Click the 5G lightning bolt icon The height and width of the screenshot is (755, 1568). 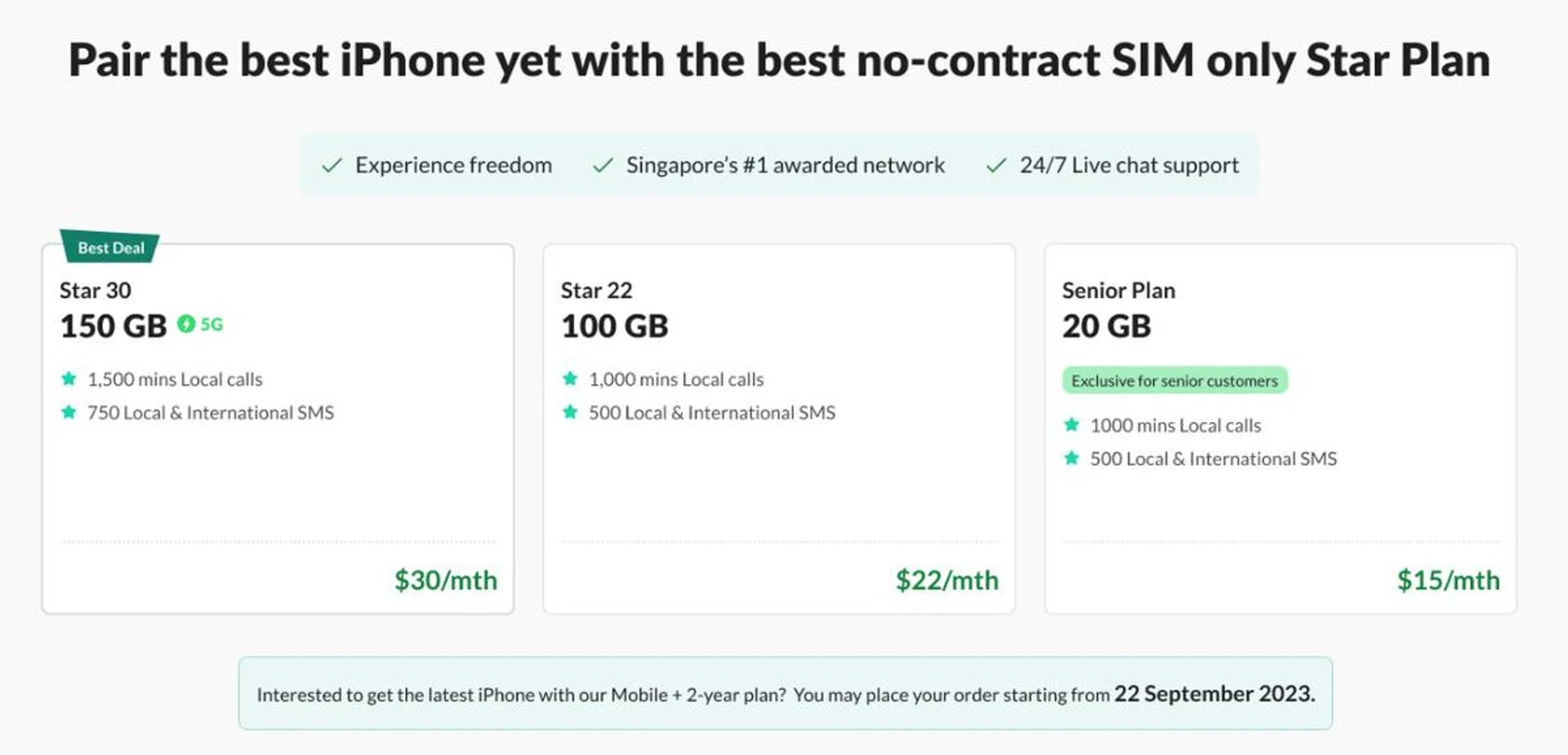186,324
